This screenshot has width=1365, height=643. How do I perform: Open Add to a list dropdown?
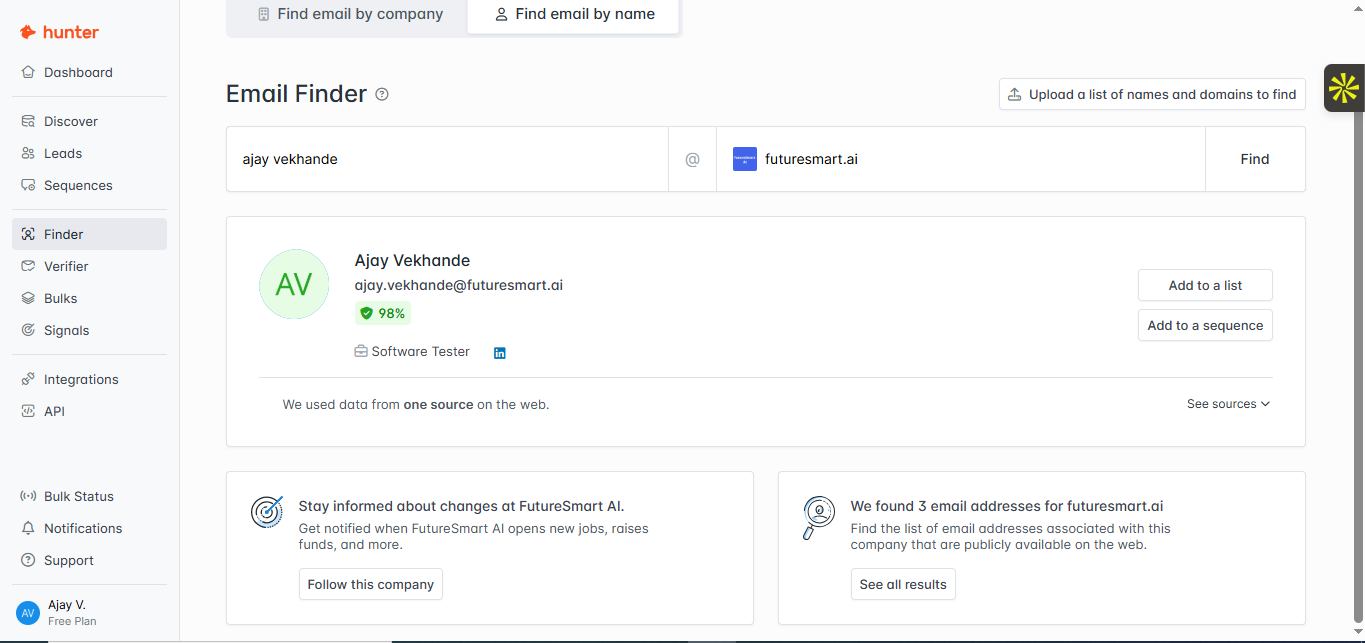click(1205, 285)
